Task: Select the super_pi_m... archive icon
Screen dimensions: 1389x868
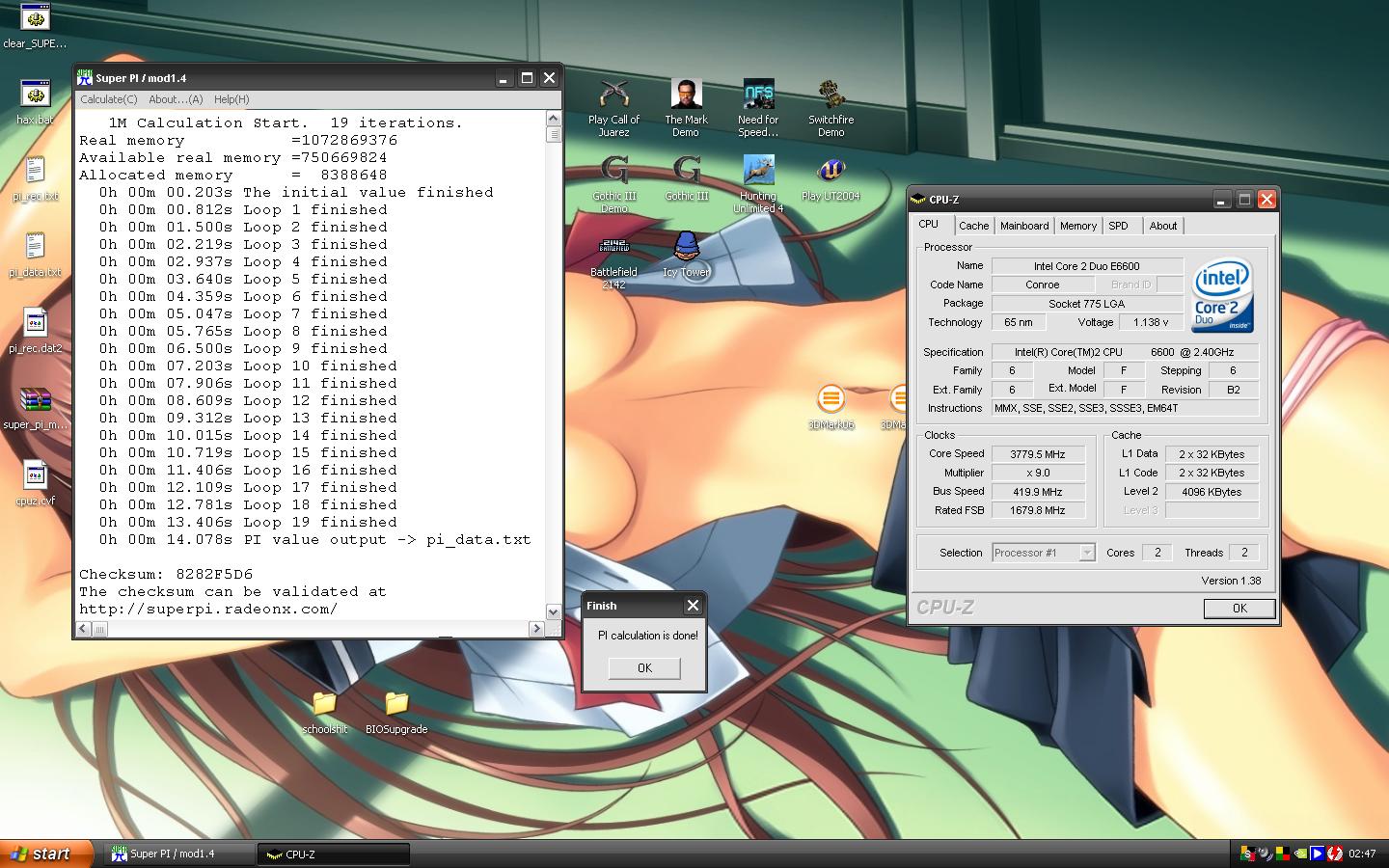Action: (35, 407)
